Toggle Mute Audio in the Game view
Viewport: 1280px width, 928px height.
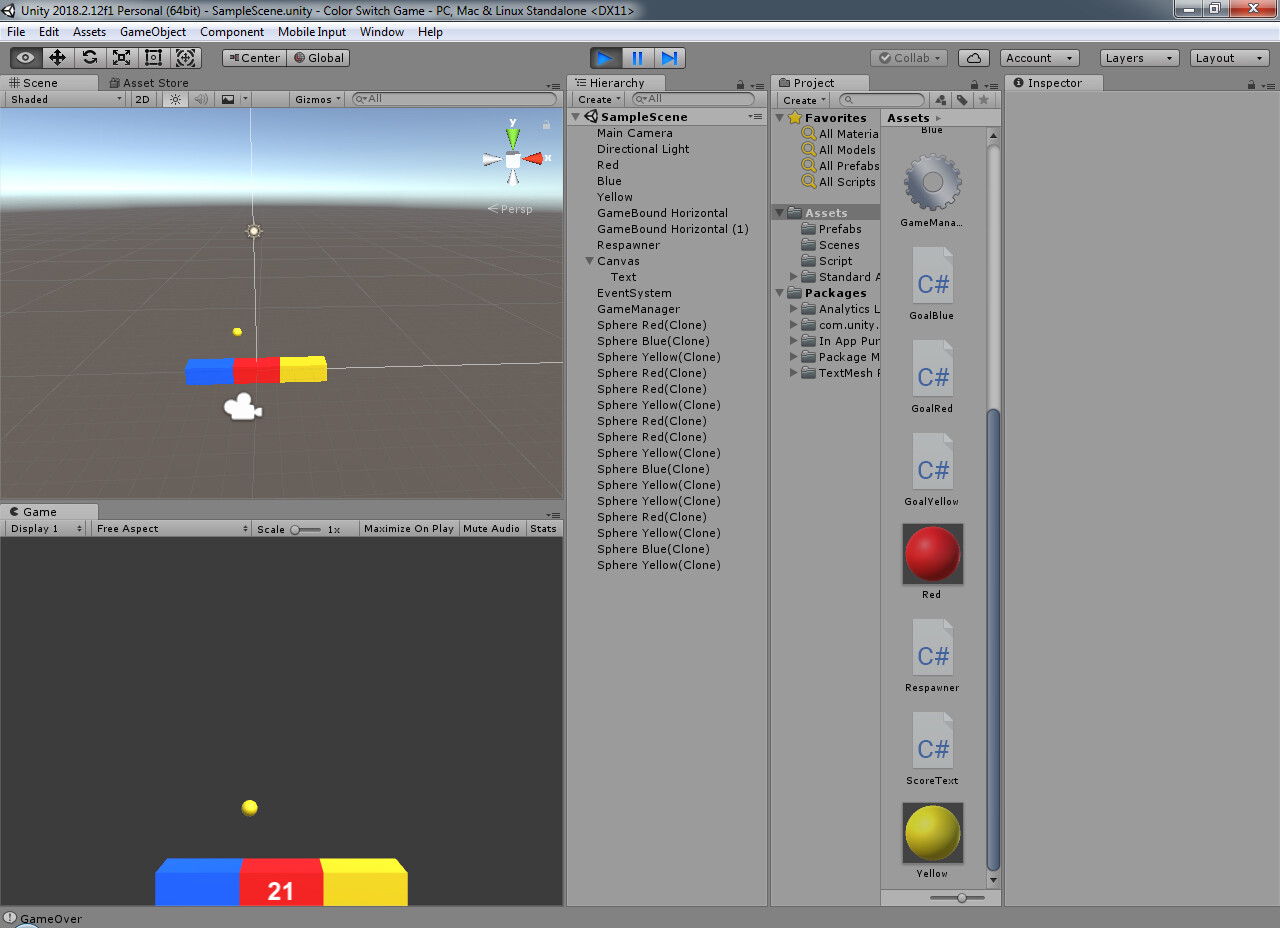[491, 528]
